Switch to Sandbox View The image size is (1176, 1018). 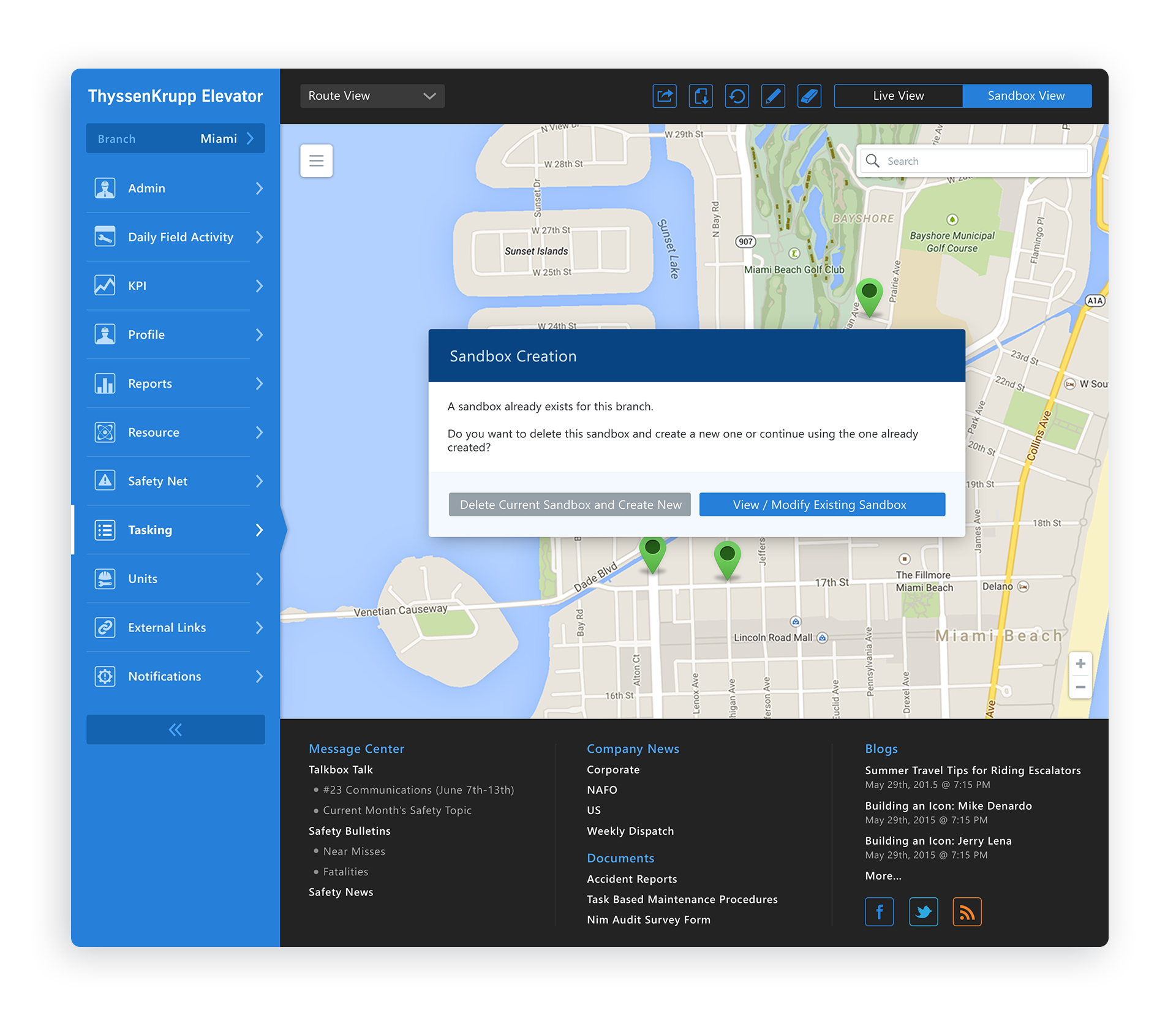point(1027,96)
